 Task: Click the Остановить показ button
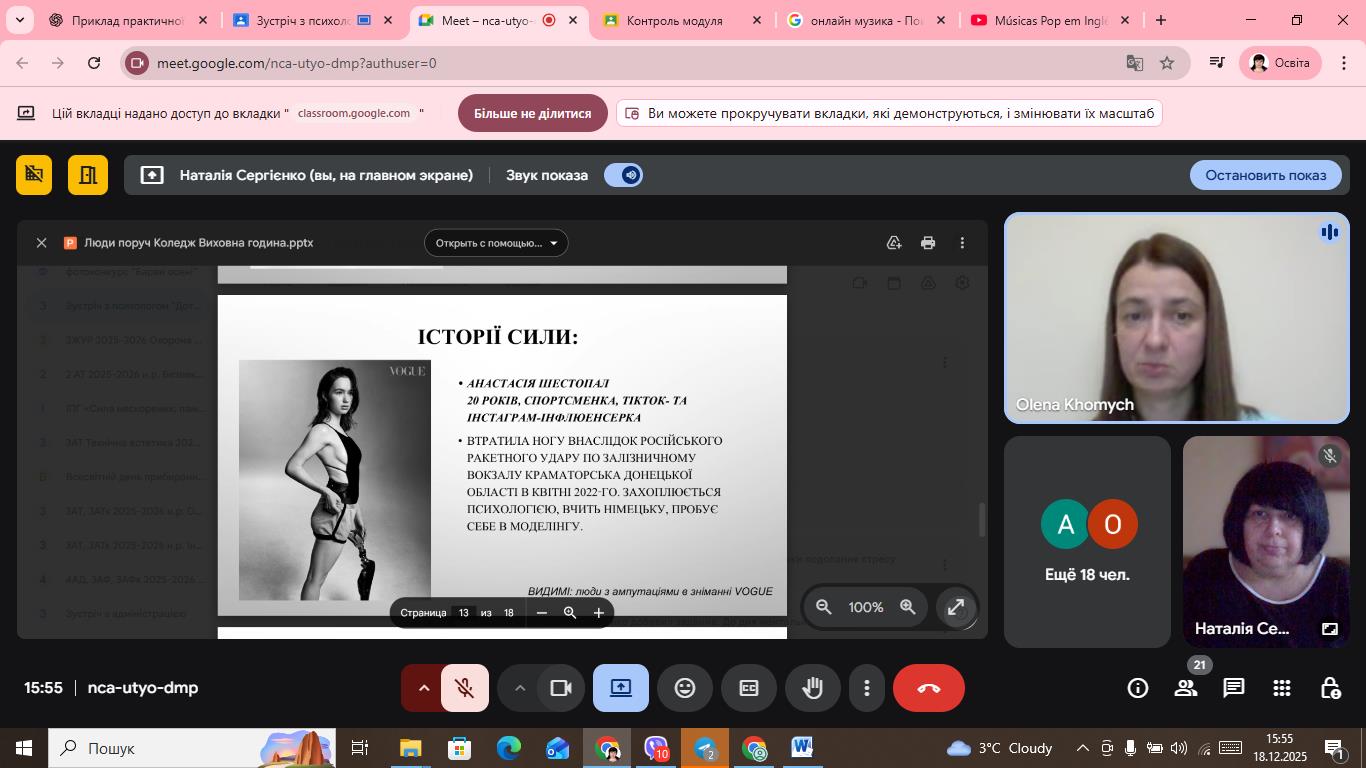(x=1265, y=175)
